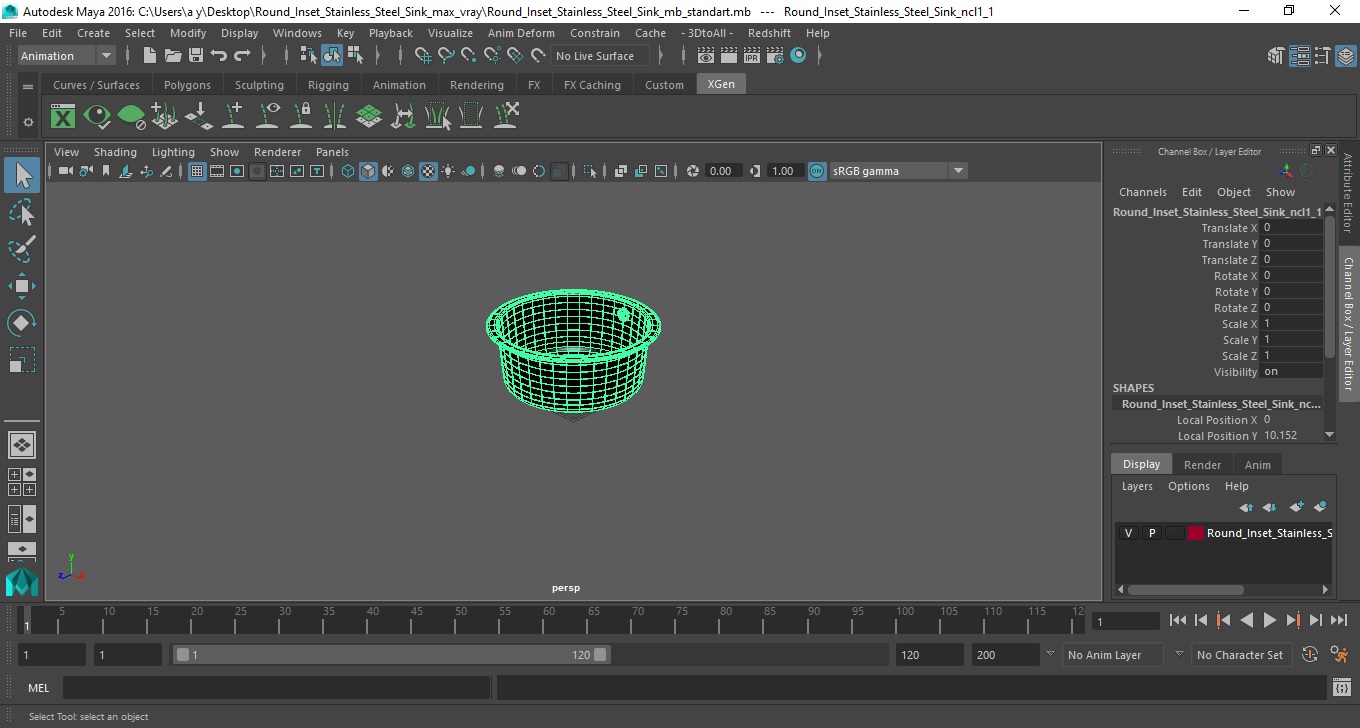Click the Maya logo icon in toolbox
The height and width of the screenshot is (728, 1360).
pyautogui.click(x=22, y=582)
